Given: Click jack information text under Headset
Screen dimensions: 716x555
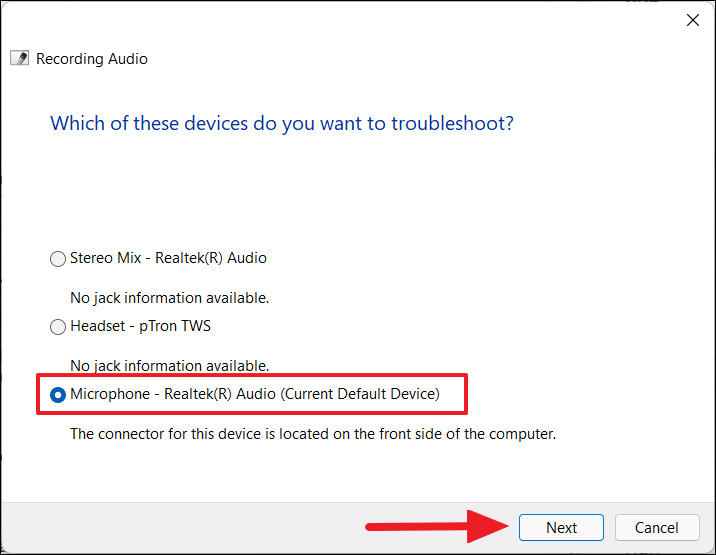Looking at the screenshot, I should (x=169, y=366).
